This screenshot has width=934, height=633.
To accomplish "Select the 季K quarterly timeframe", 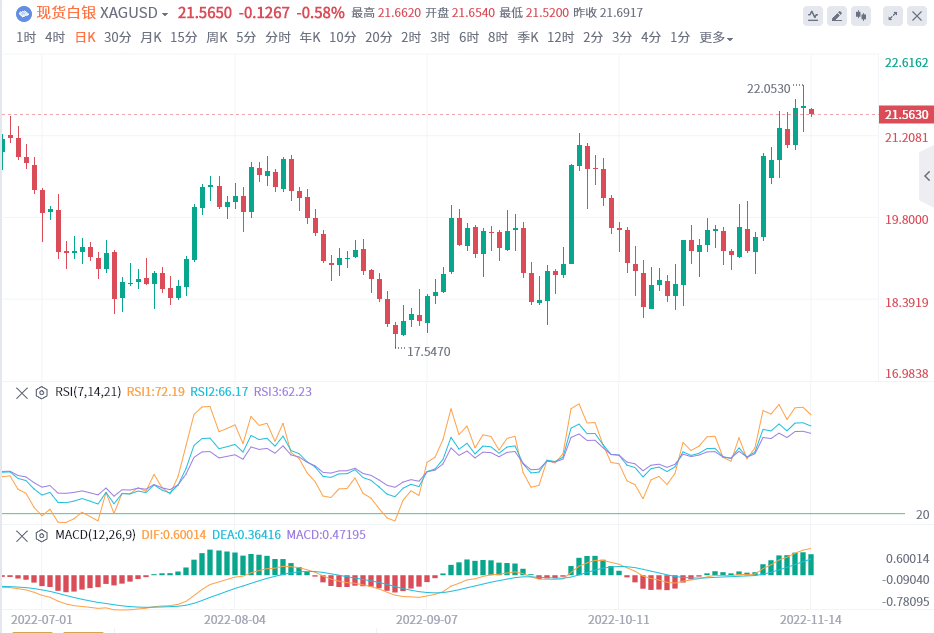I will pyautogui.click(x=528, y=38).
